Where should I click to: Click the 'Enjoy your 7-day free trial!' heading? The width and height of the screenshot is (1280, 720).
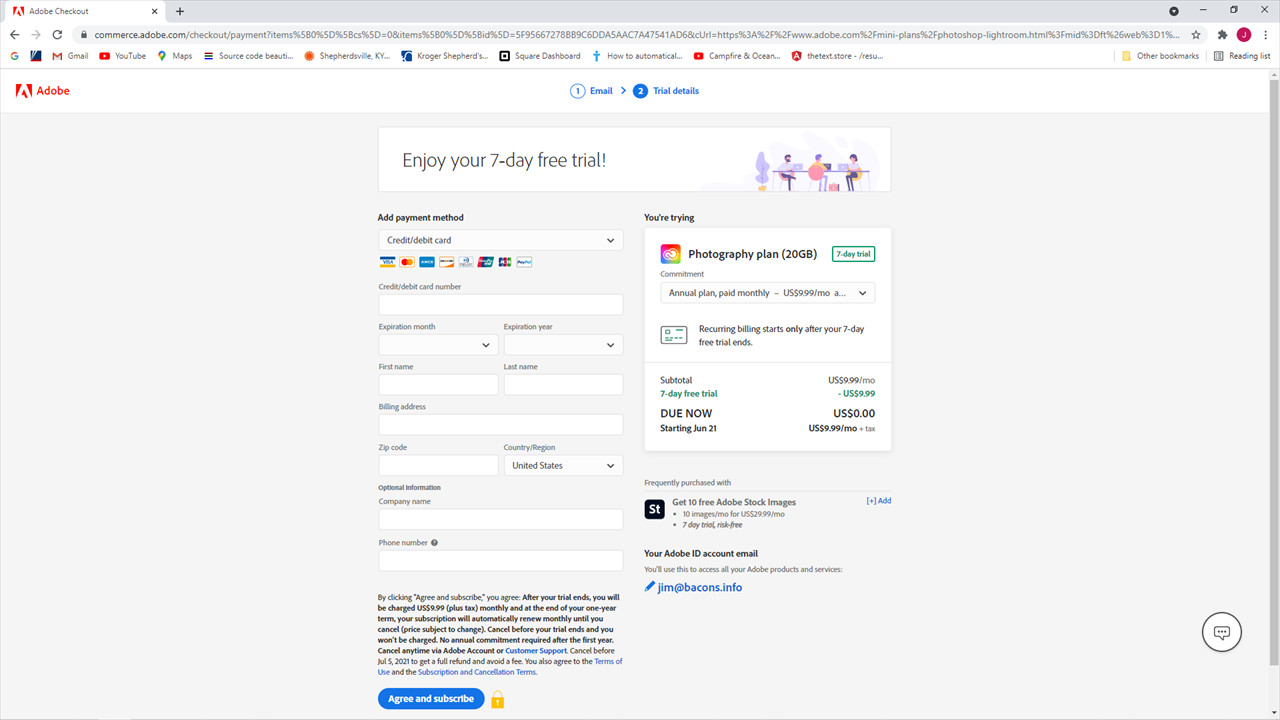(504, 160)
